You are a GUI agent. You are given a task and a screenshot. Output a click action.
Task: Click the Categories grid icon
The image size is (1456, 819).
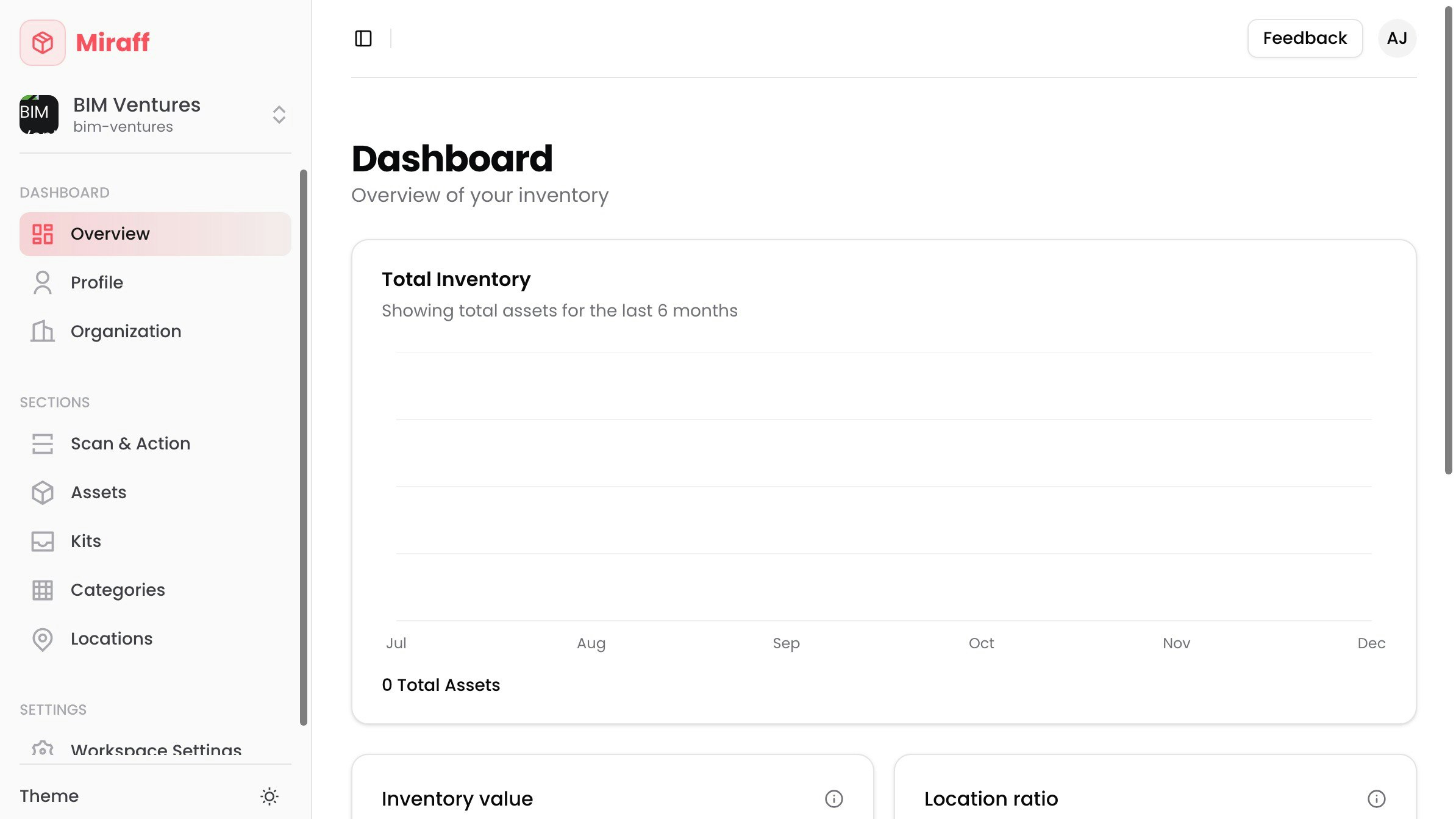(43, 590)
